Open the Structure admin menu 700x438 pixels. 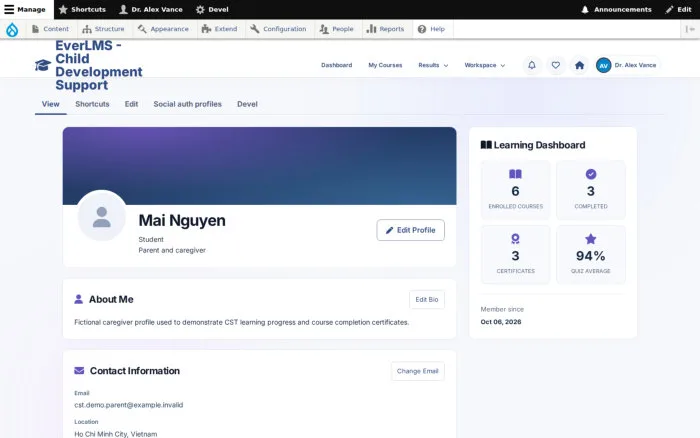tap(104, 29)
